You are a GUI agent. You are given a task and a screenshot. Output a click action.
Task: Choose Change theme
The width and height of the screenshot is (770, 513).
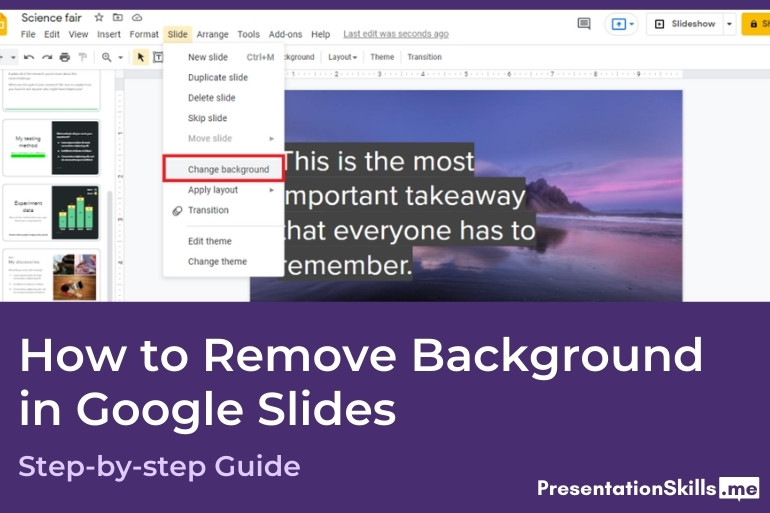(224, 262)
